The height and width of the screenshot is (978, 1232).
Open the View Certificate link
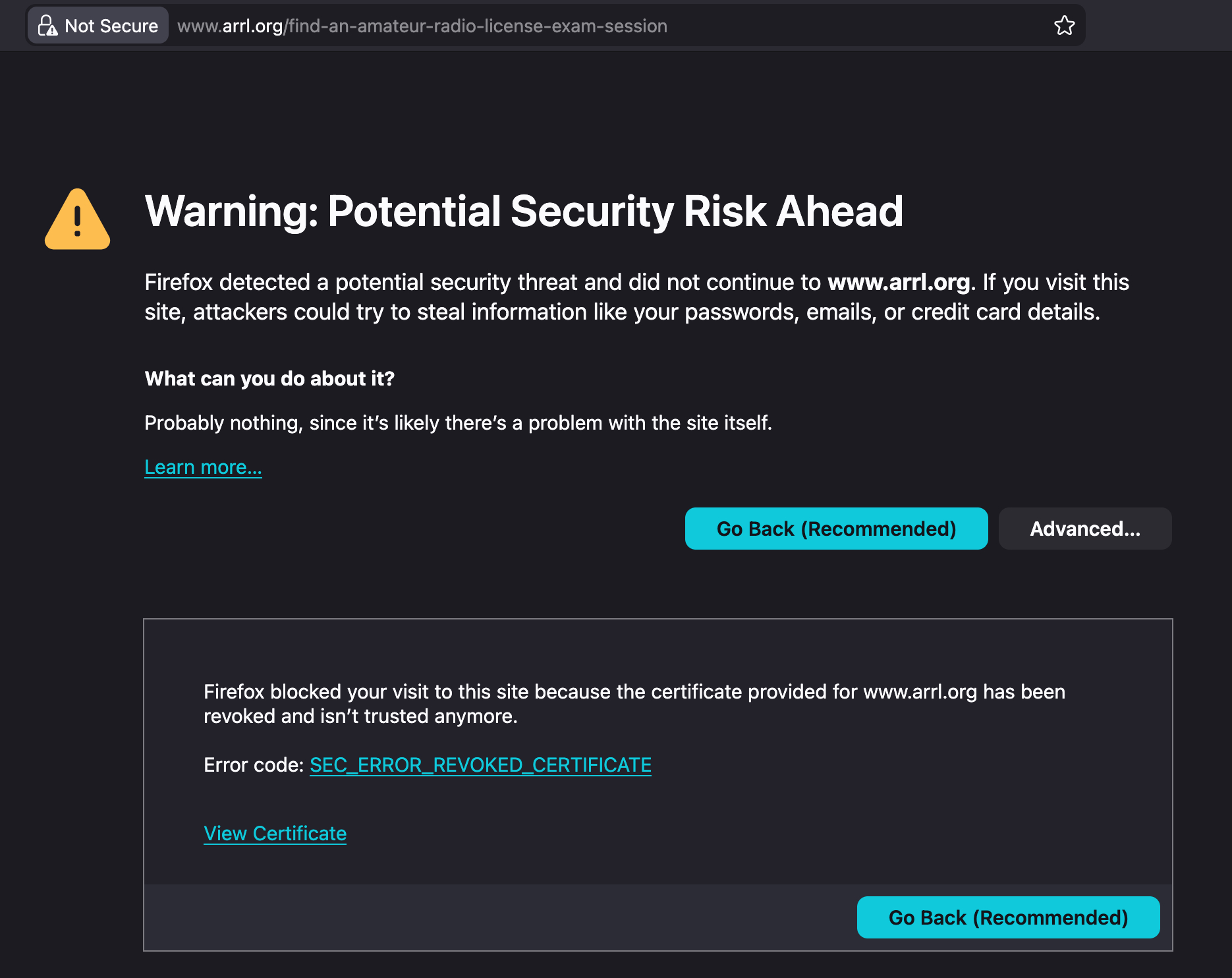pyautogui.click(x=275, y=834)
